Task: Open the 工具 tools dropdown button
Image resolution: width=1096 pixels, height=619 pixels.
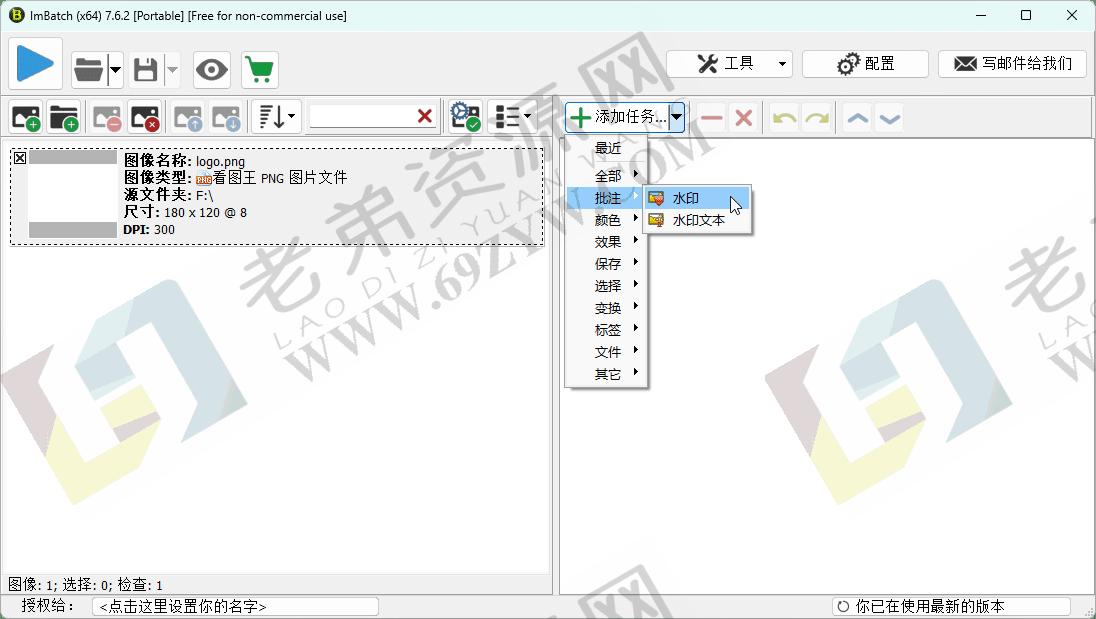Action: [729, 64]
